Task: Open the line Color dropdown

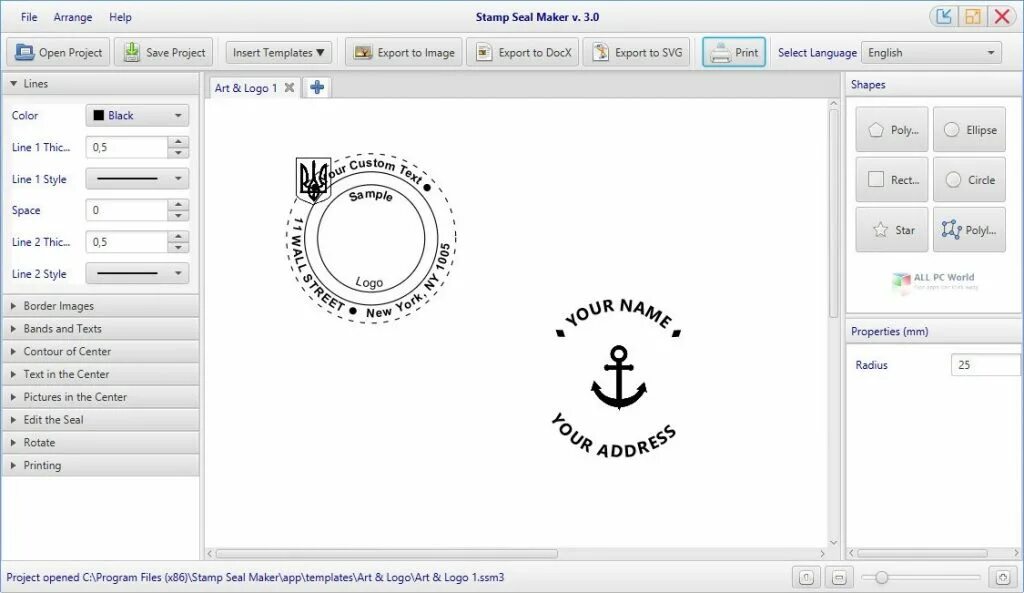Action: [x=137, y=116]
